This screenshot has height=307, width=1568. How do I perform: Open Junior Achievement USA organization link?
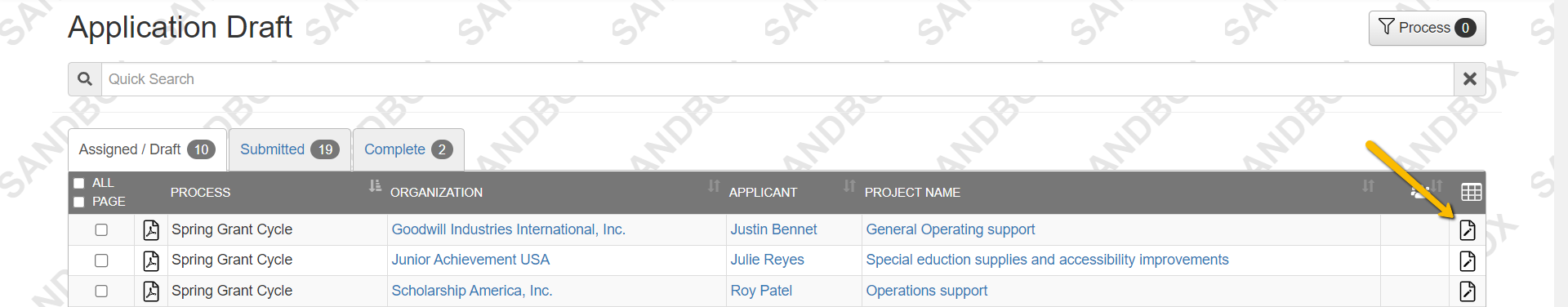pos(470,260)
